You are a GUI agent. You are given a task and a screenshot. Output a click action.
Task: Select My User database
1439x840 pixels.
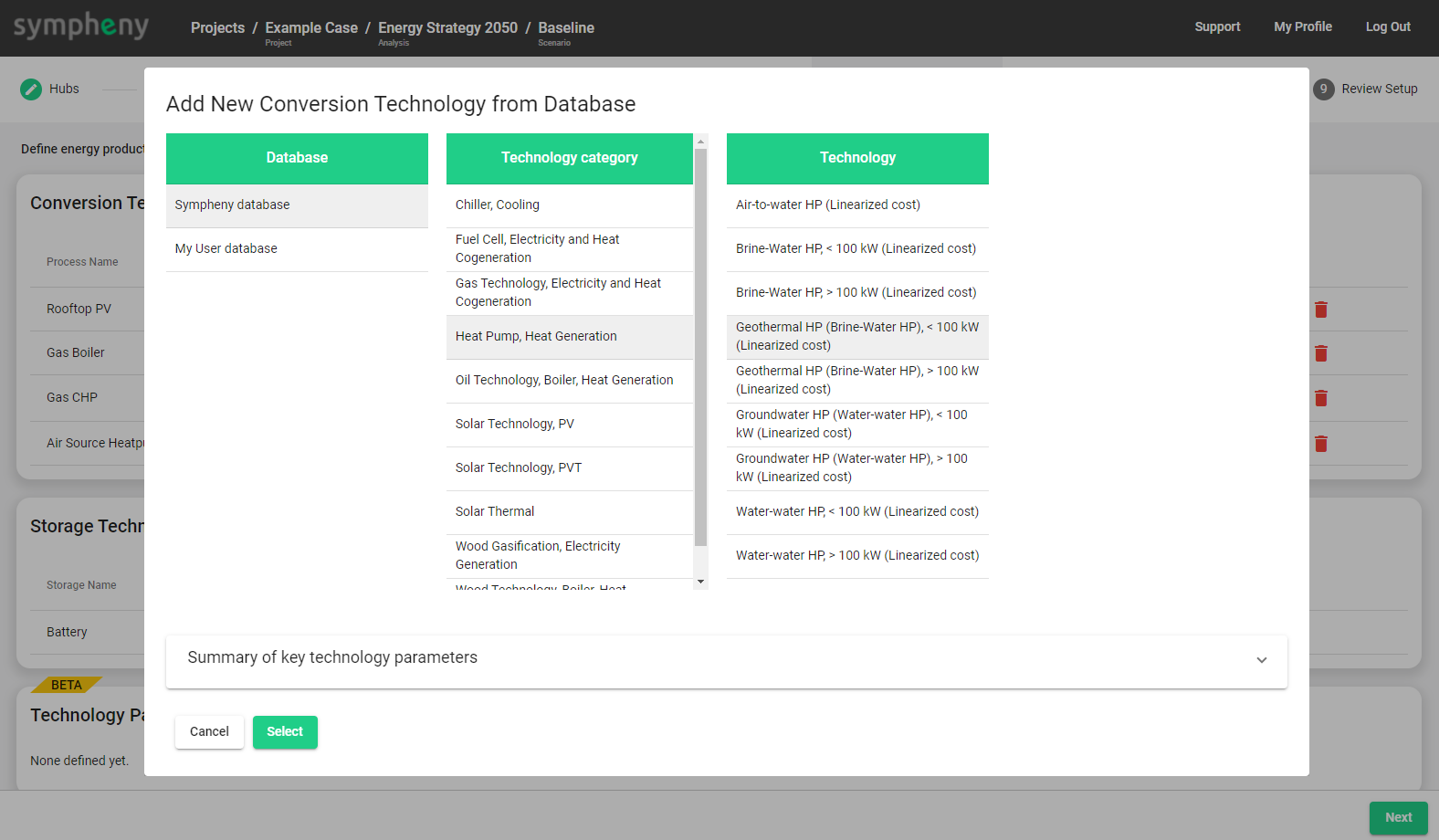pyautogui.click(x=297, y=249)
